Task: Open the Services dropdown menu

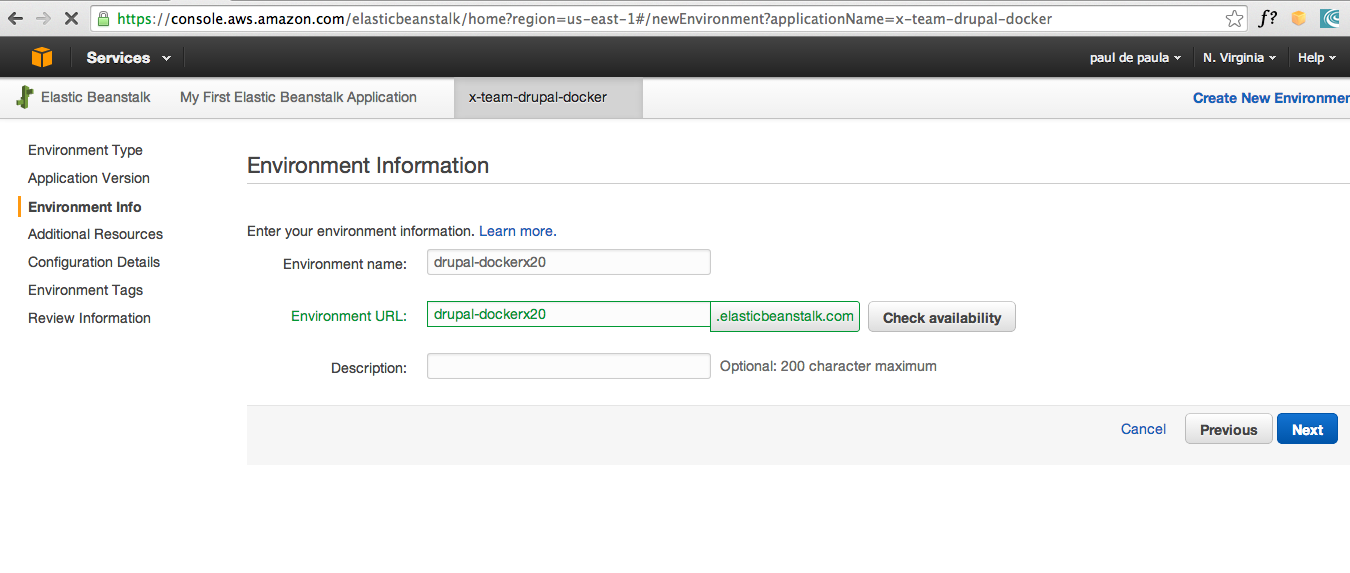Action: 128,58
